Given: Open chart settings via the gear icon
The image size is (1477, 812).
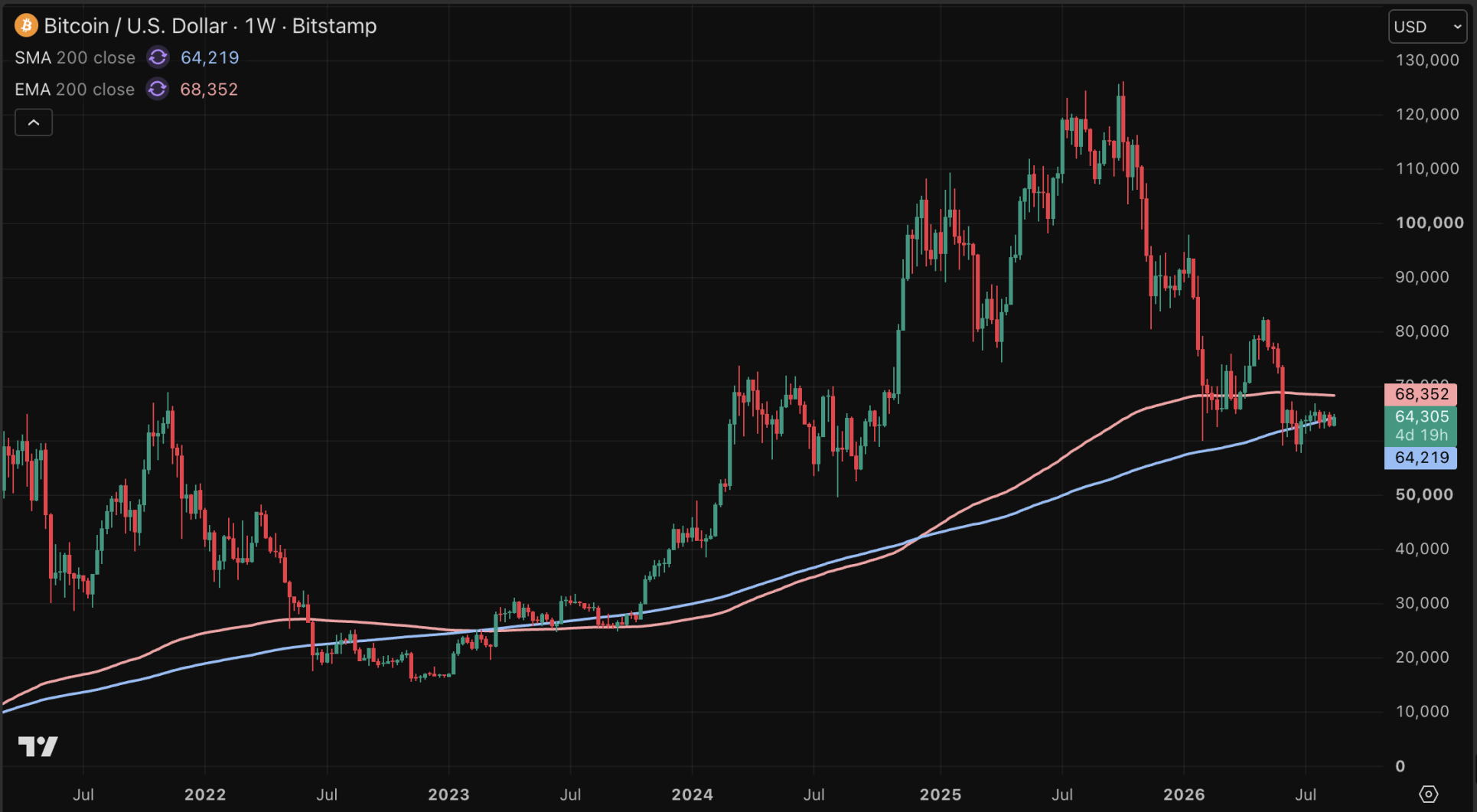Looking at the screenshot, I should point(1428,794).
